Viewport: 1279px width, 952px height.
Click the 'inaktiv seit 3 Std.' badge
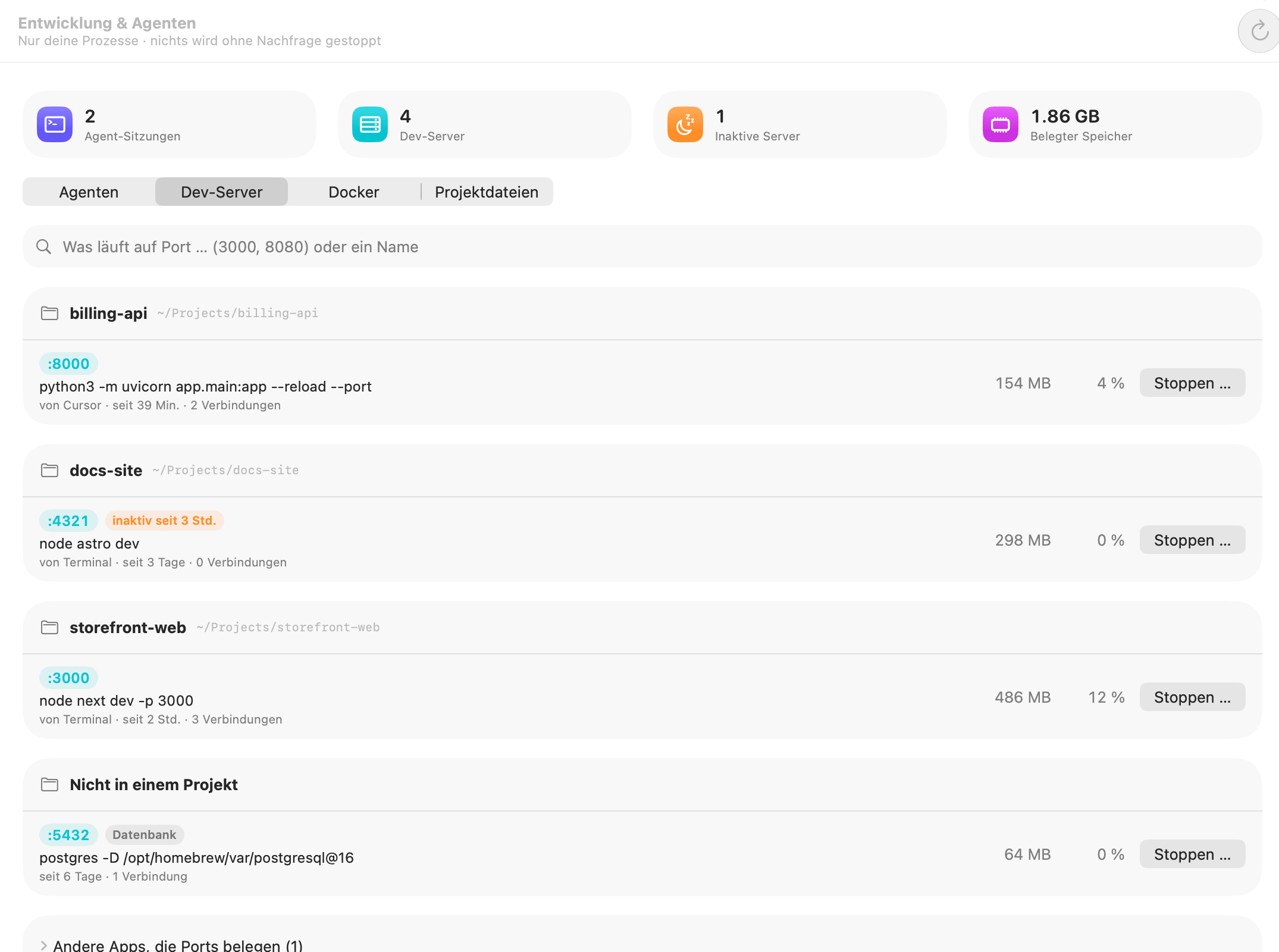pos(164,521)
